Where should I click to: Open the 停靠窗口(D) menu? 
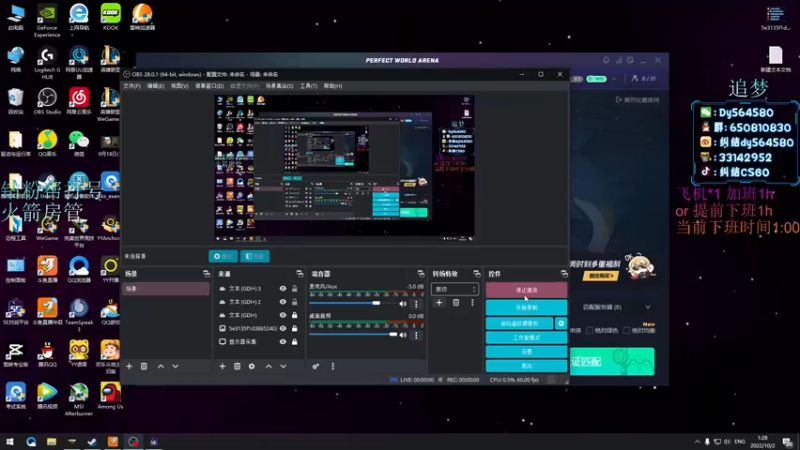pyautogui.click(x=209, y=86)
